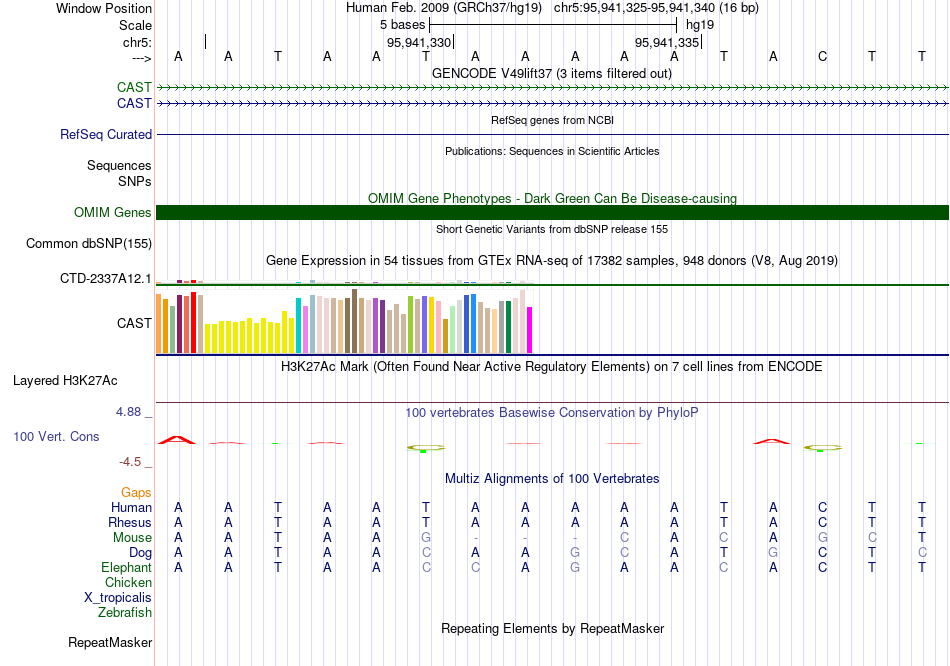The image size is (950, 666).
Task: Click the GTEx Gene Expression track title
Action: 552,261
